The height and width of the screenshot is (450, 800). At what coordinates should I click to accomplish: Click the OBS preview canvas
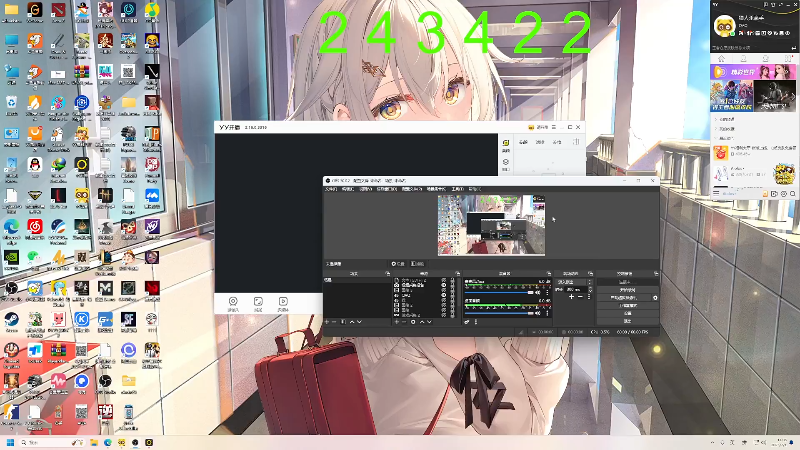[x=491, y=225]
